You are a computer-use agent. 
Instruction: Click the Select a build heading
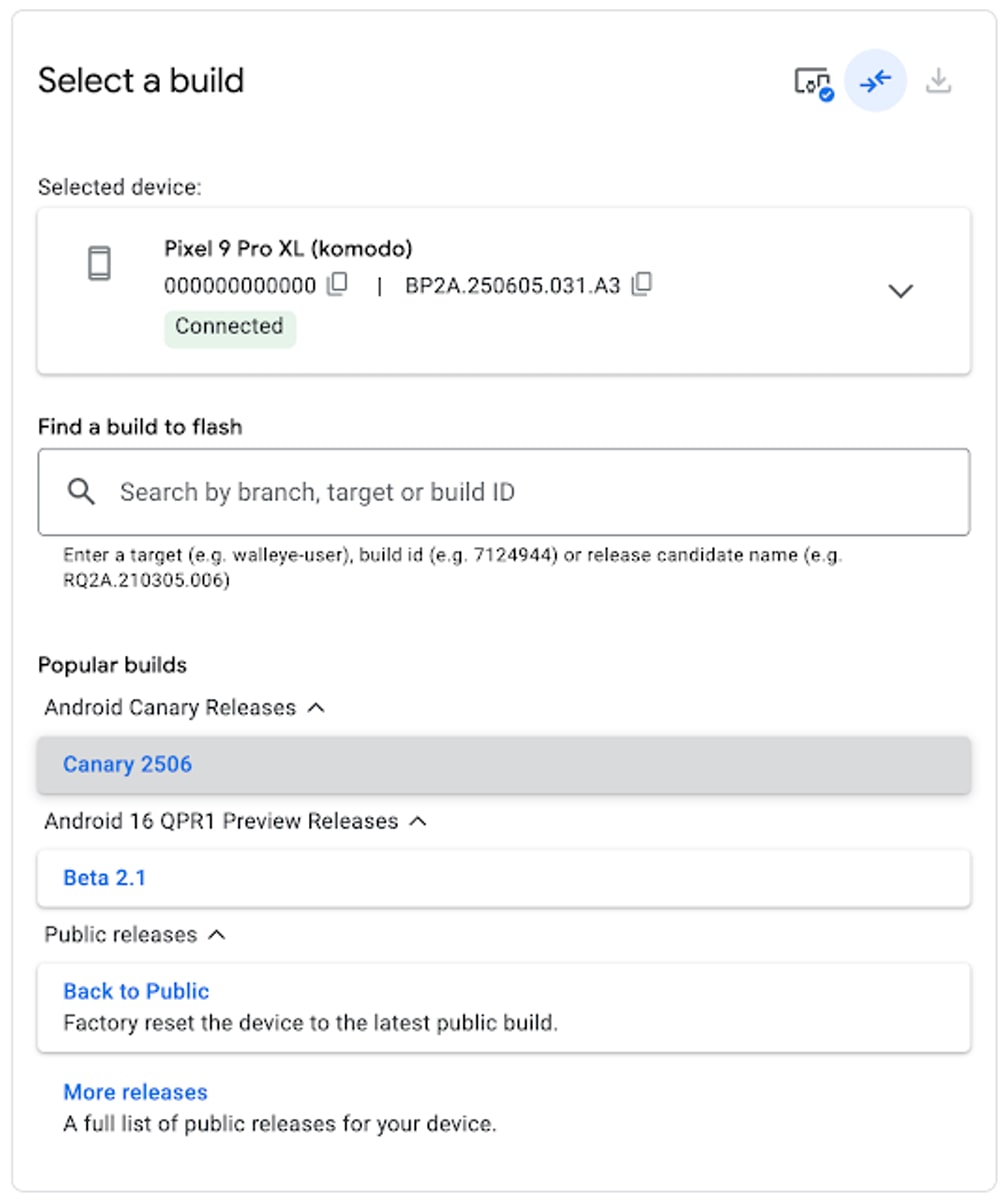point(141,80)
